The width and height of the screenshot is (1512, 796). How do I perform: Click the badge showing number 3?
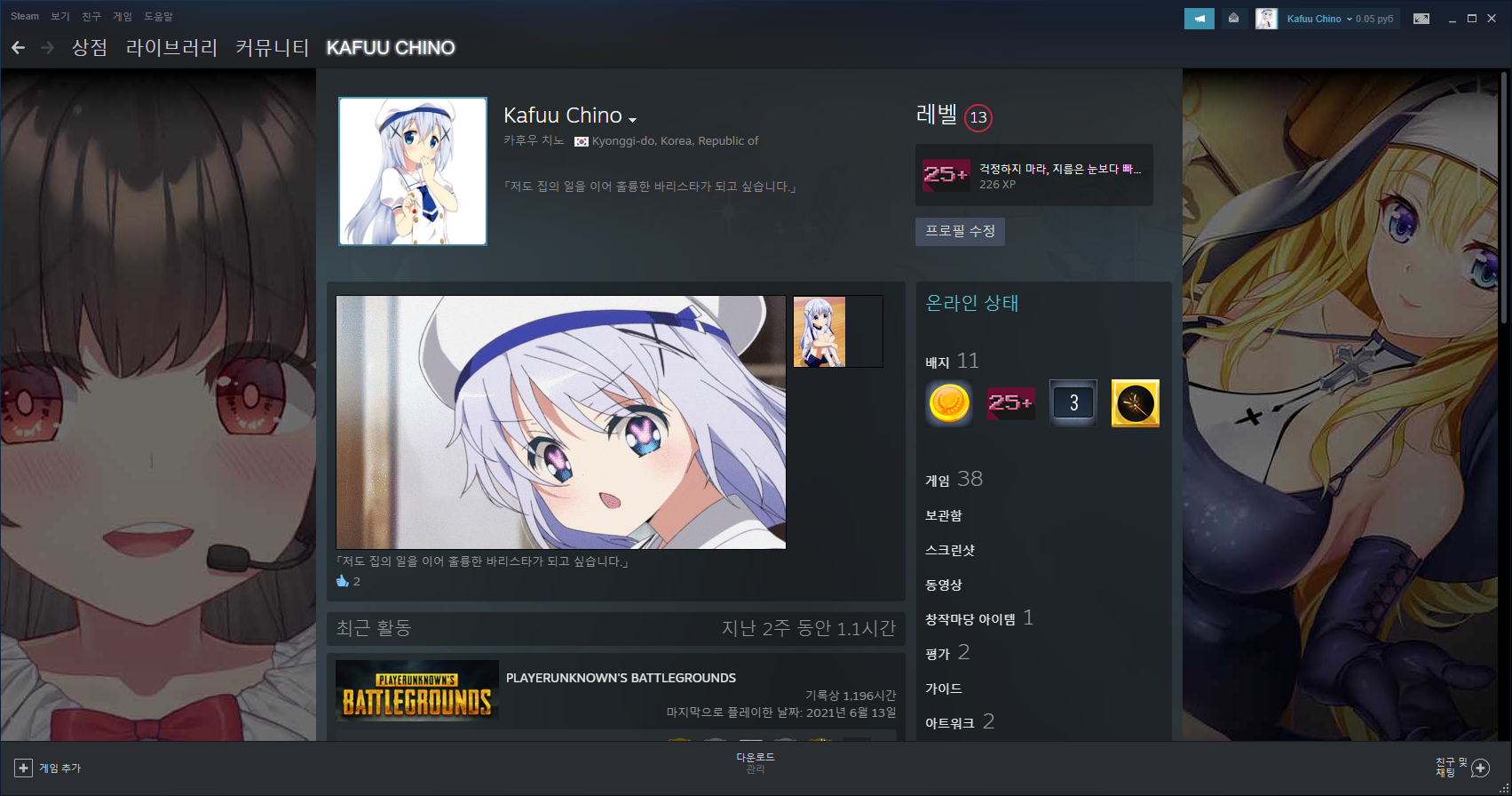(1073, 403)
